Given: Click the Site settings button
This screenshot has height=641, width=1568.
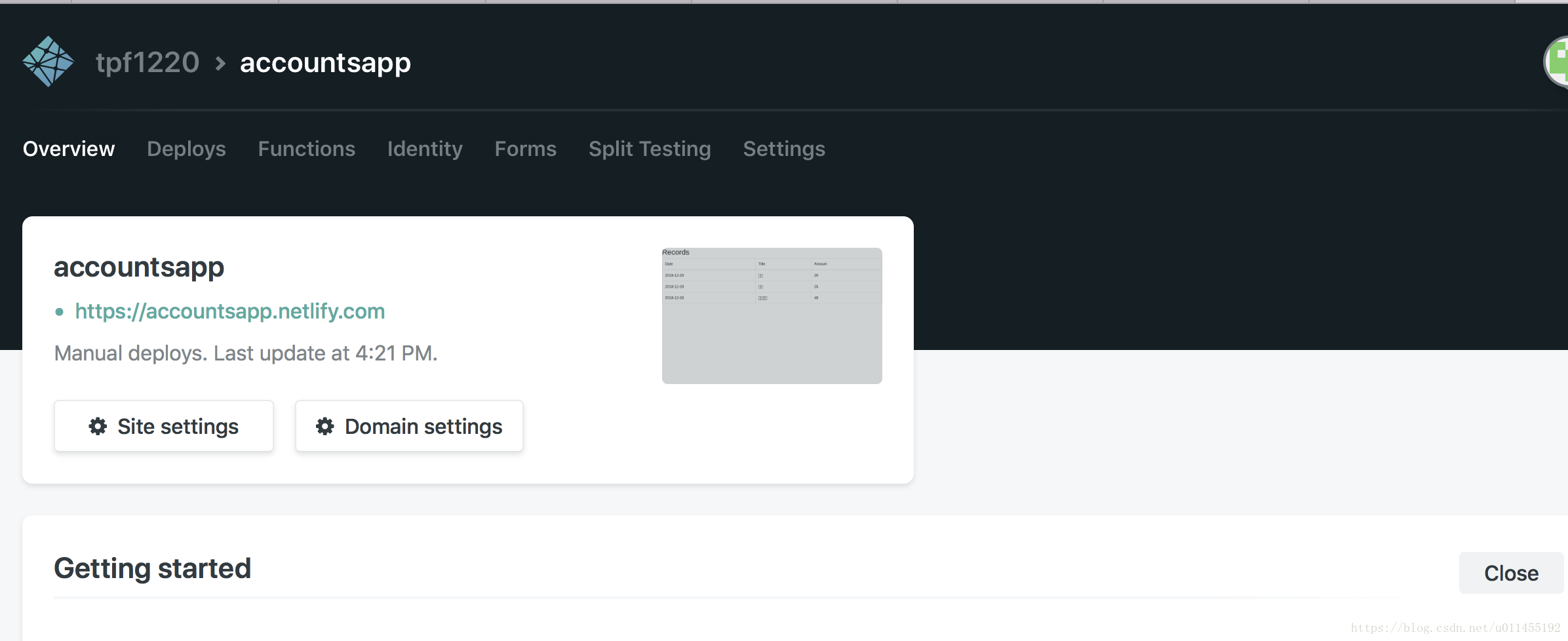Looking at the screenshot, I should pyautogui.click(x=164, y=426).
